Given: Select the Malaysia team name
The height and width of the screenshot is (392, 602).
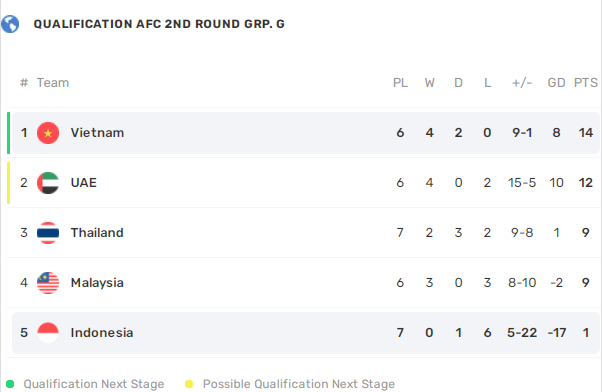Looking at the screenshot, I should tap(97, 283).
